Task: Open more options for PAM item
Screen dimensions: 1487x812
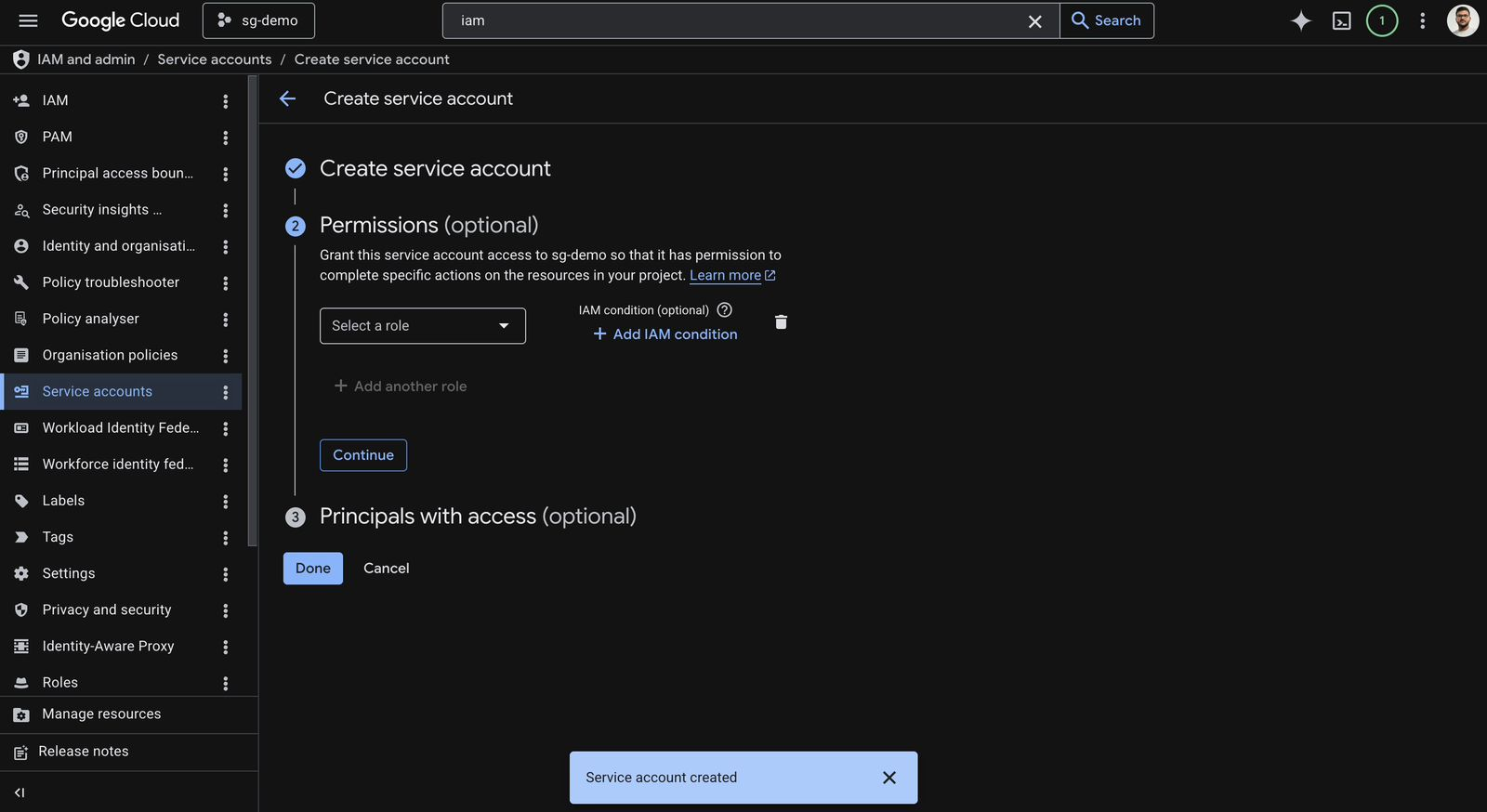Action: tap(225, 138)
